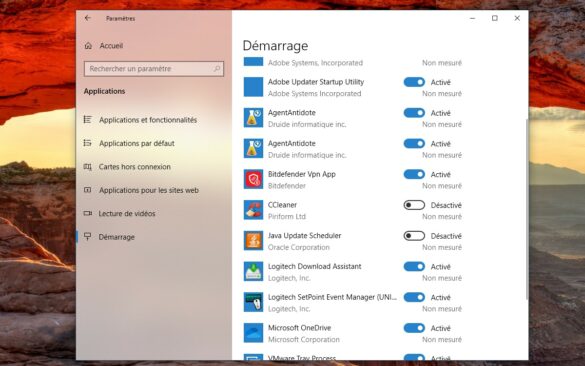Screen dimensions: 585x366
Task: Disable Adobe Updater Startup Utility toggle
Action: [414, 82]
